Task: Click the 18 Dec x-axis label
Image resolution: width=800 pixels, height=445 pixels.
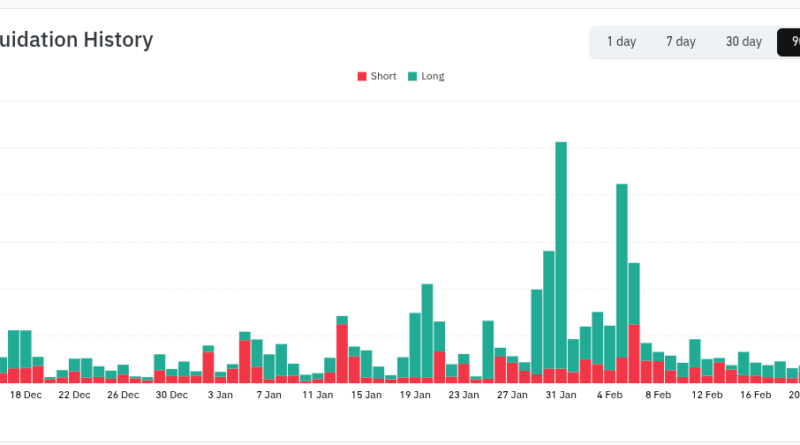Action: coord(26,395)
